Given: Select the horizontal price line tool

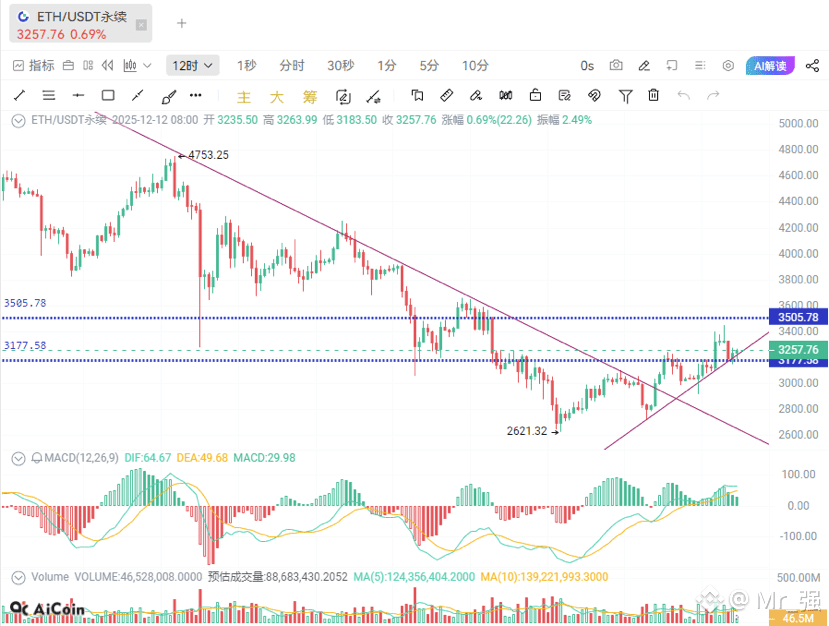Looking at the screenshot, I should [78, 96].
